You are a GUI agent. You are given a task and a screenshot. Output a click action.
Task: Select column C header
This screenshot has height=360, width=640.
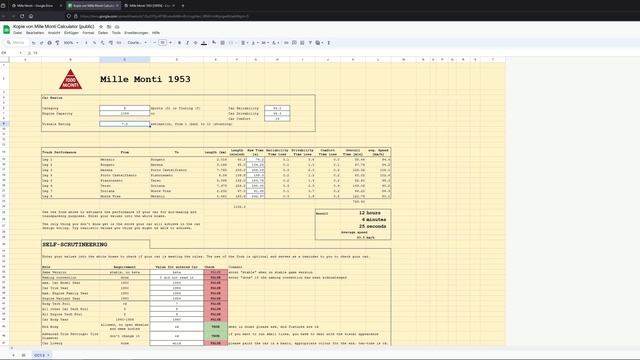[x=124, y=60]
